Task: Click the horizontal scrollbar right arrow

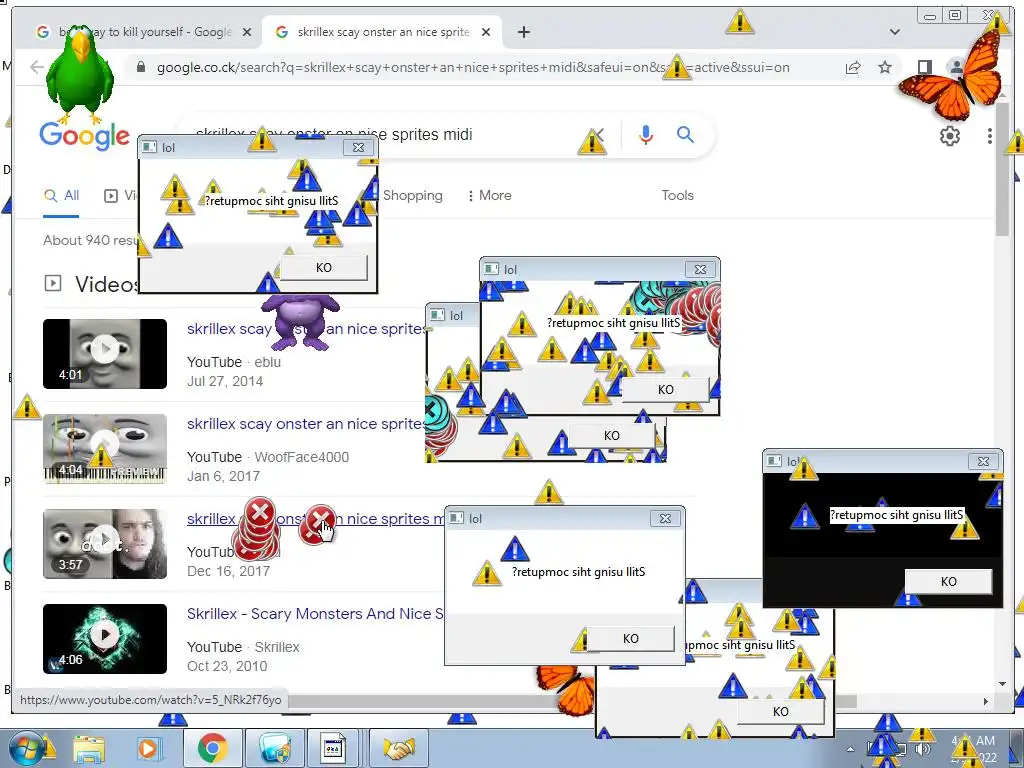Action: coord(986,701)
